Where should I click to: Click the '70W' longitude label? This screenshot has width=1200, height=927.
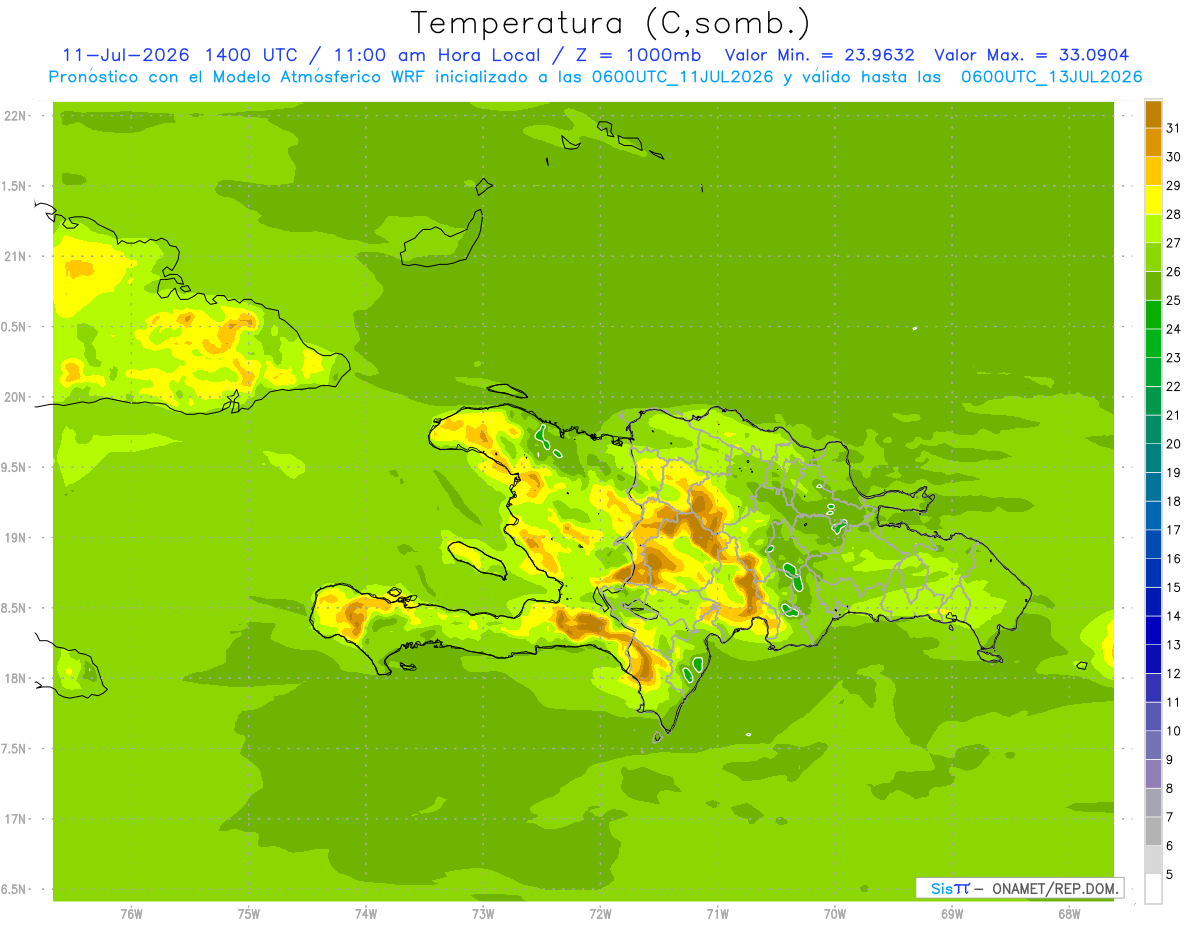point(835,914)
